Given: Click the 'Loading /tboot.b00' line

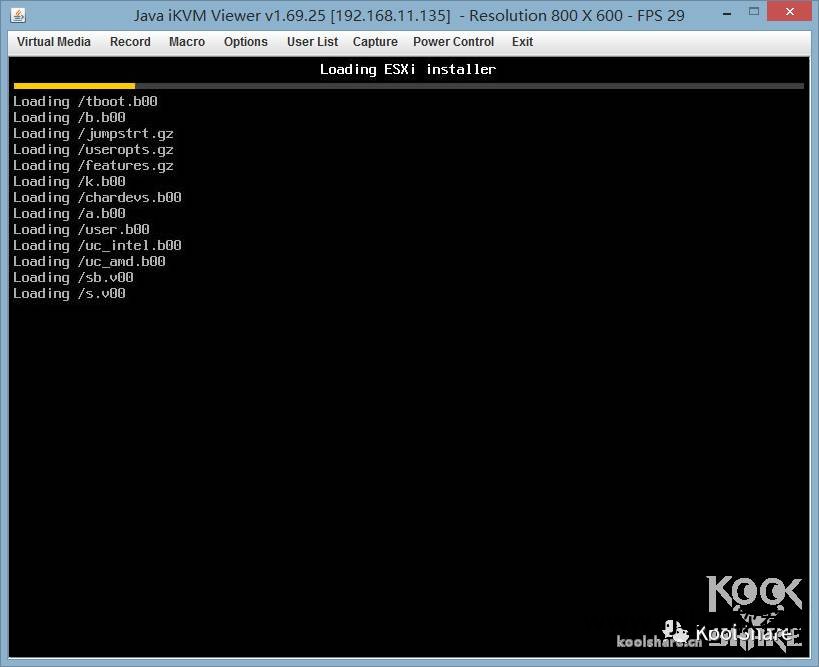Looking at the screenshot, I should 85,101.
